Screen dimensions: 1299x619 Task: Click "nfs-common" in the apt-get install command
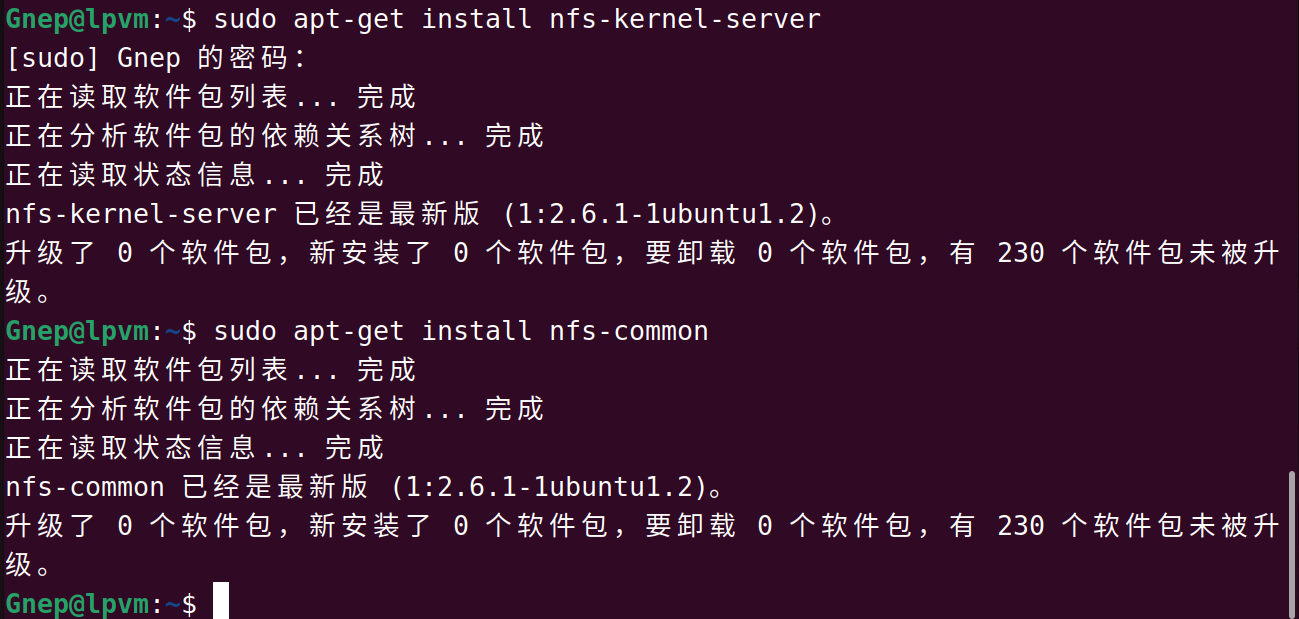pos(628,331)
